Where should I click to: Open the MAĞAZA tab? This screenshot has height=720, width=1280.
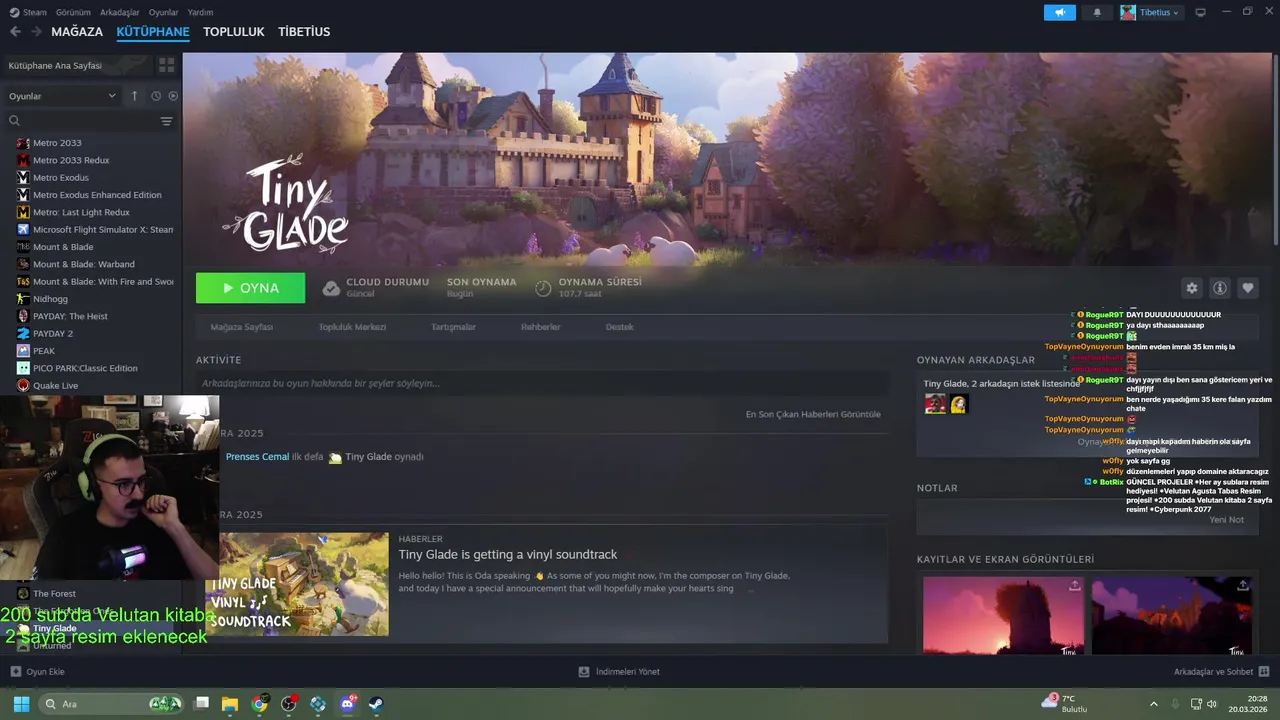77,32
